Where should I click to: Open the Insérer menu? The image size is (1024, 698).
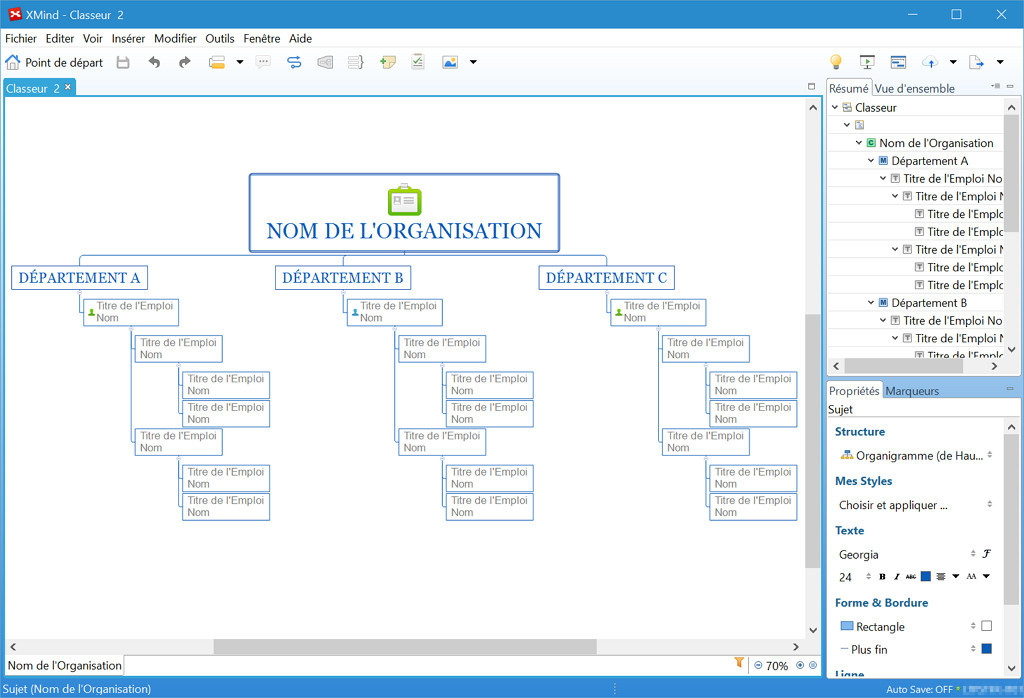[128, 39]
